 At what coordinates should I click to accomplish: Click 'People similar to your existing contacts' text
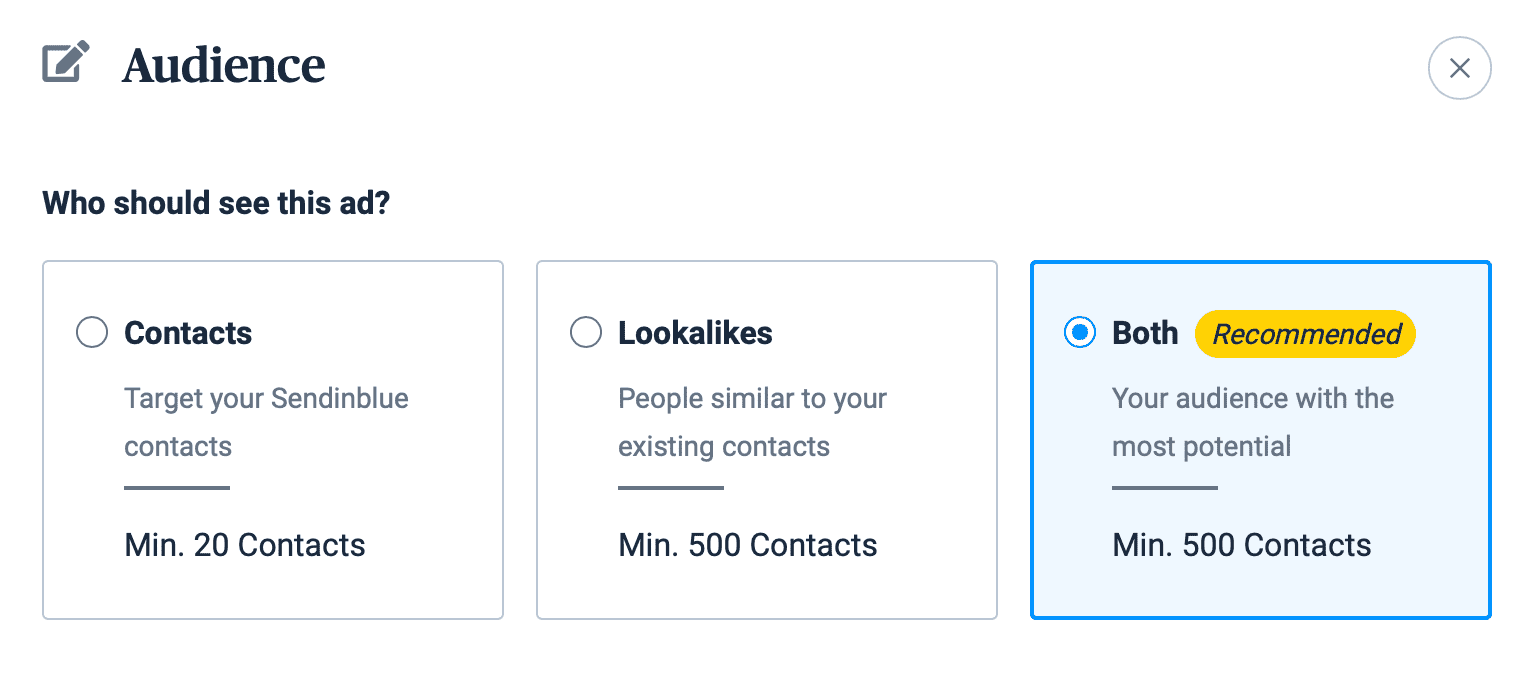(752, 422)
